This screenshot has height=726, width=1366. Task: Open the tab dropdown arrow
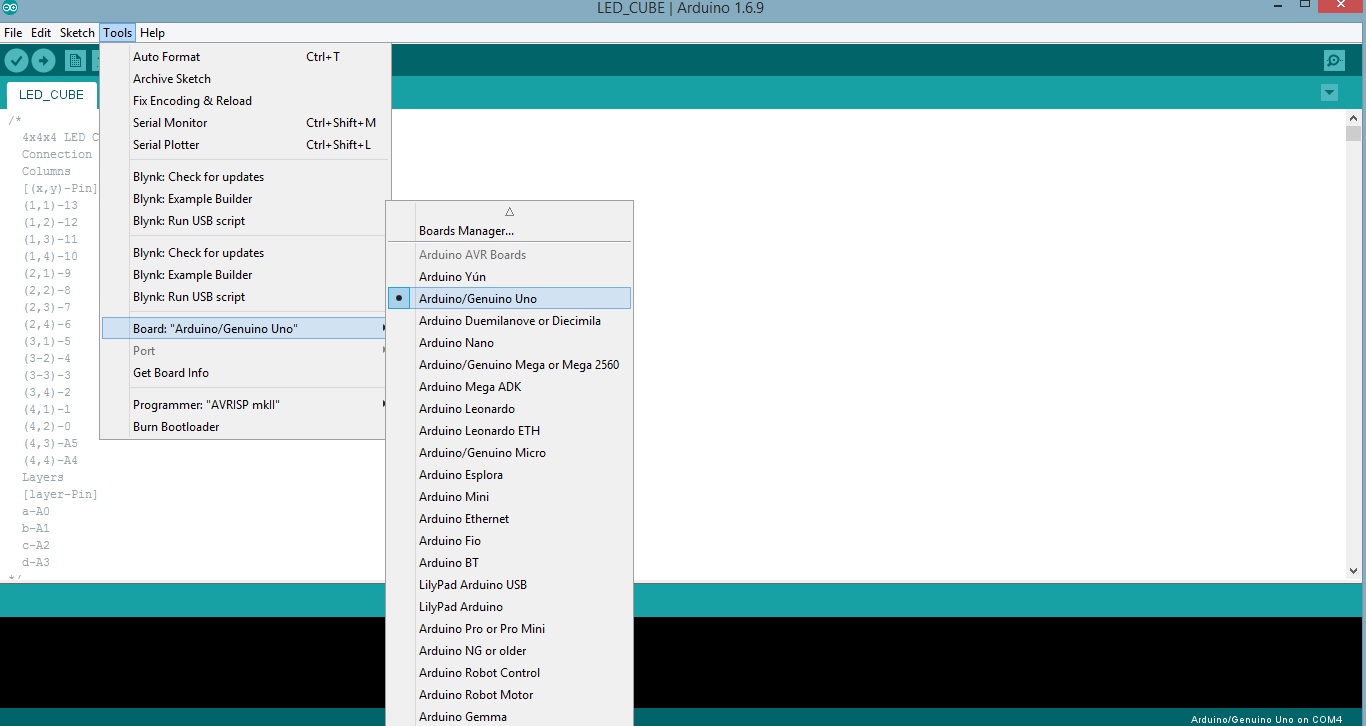click(1329, 93)
